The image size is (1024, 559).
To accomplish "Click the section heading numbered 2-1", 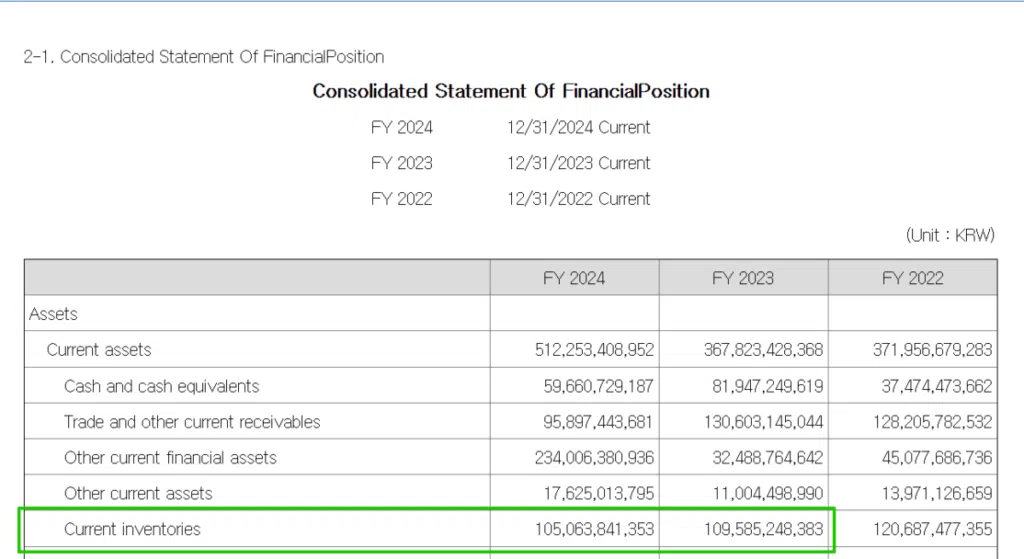I will [x=204, y=57].
